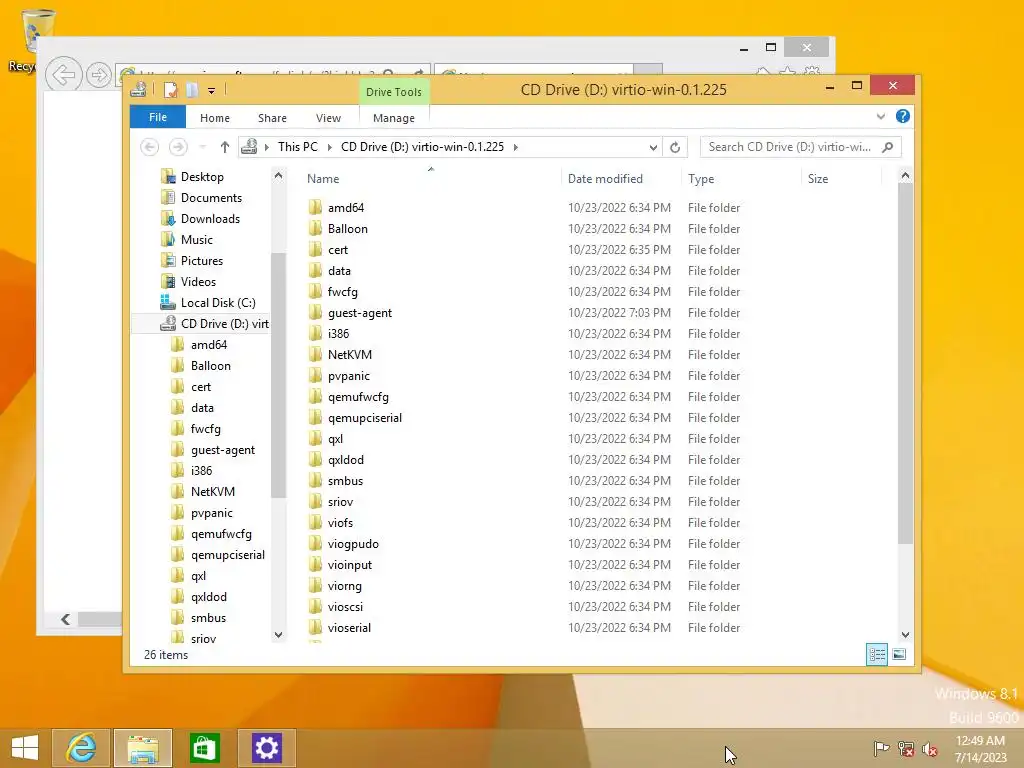This screenshot has height=768, width=1024.
Task: Open the File ribbon tab
Action: (x=158, y=118)
